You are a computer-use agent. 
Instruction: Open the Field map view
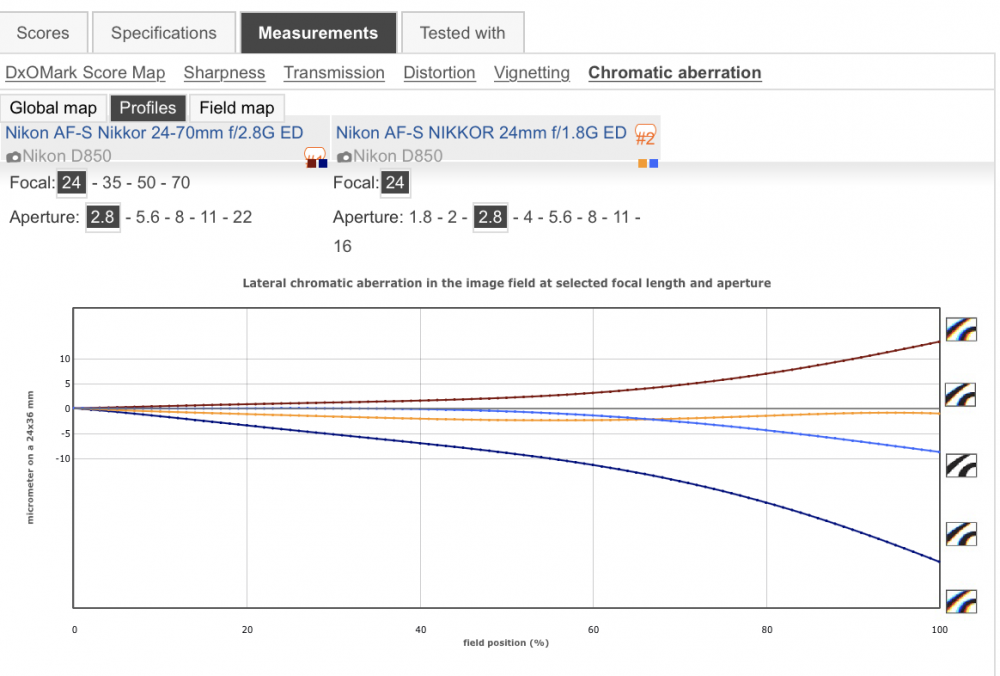(x=237, y=108)
